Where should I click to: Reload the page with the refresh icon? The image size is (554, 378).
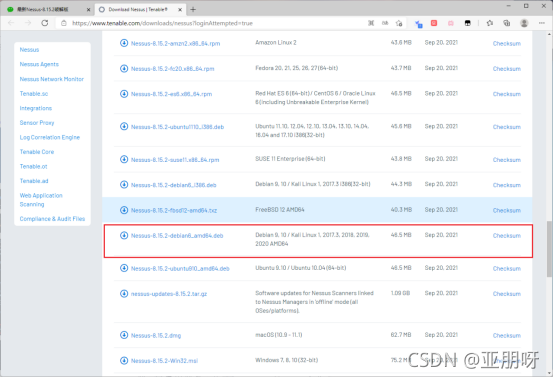(45, 23)
